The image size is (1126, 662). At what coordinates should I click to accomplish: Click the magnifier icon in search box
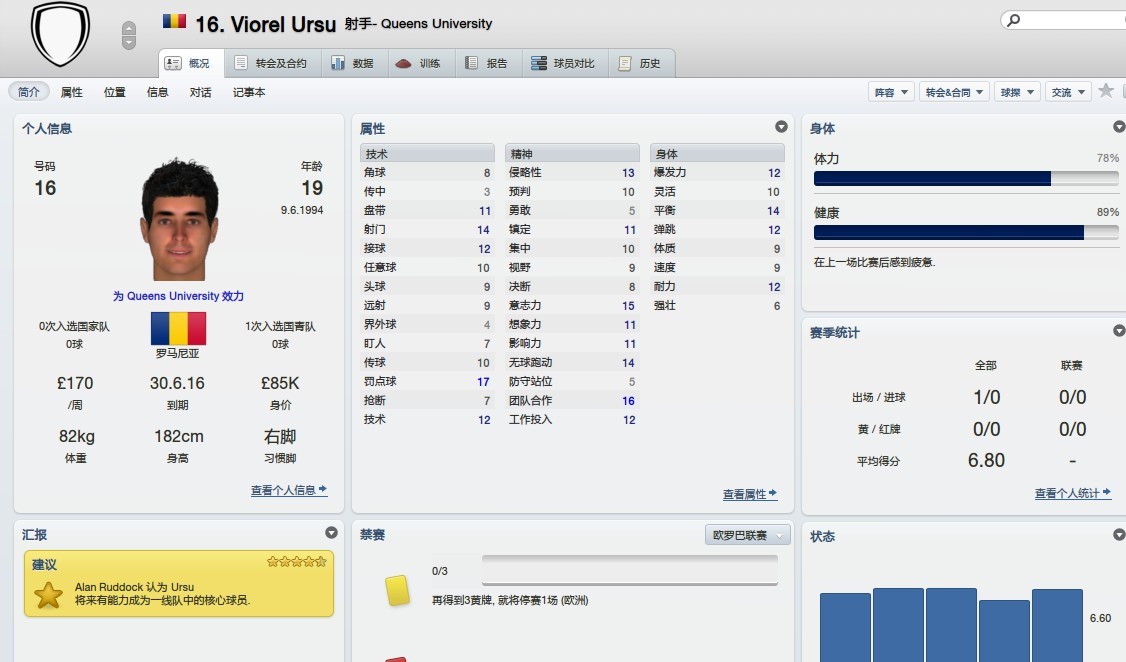[1014, 20]
